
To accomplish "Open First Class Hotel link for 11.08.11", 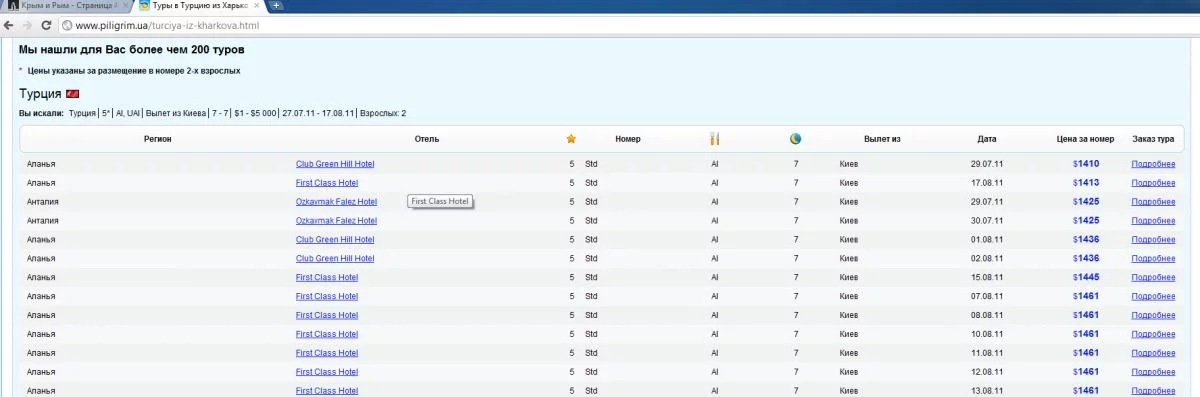I will 327,353.
